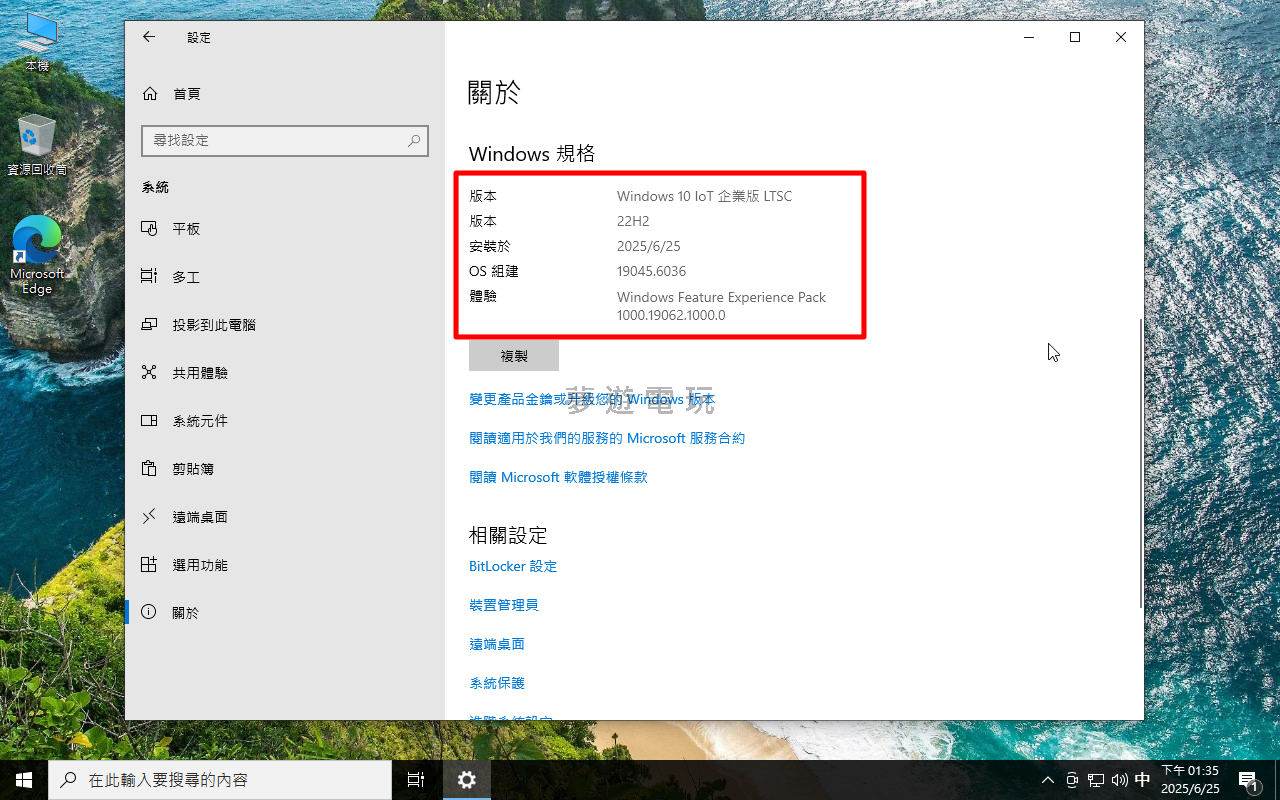This screenshot has height=800, width=1280.
Task: Click the Settings window vertical scrollbar
Action: tap(1140, 460)
